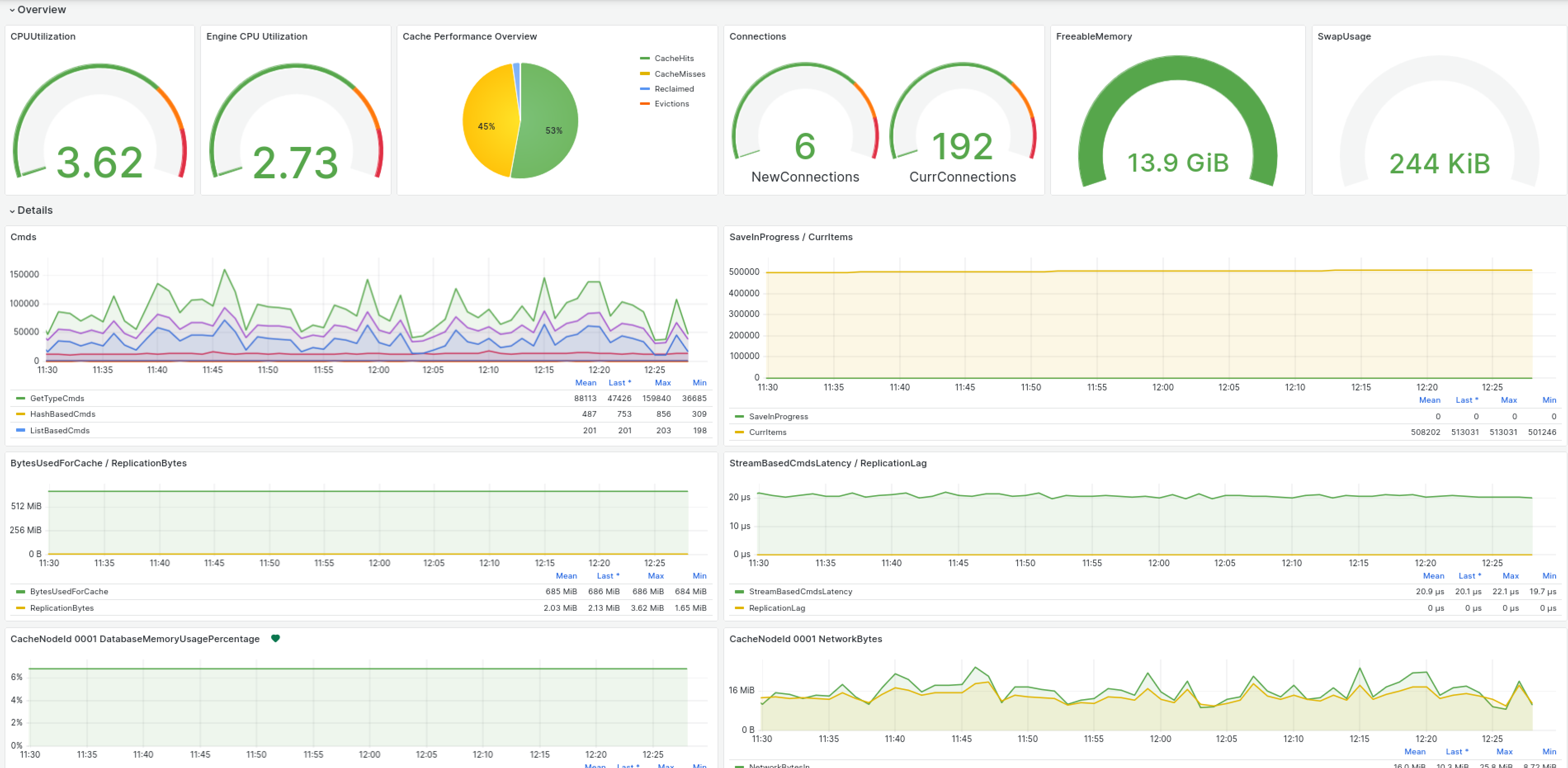Click the ListBasedCmds legend color marker
This screenshot has width=1568, height=768.
click(x=21, y=430)
